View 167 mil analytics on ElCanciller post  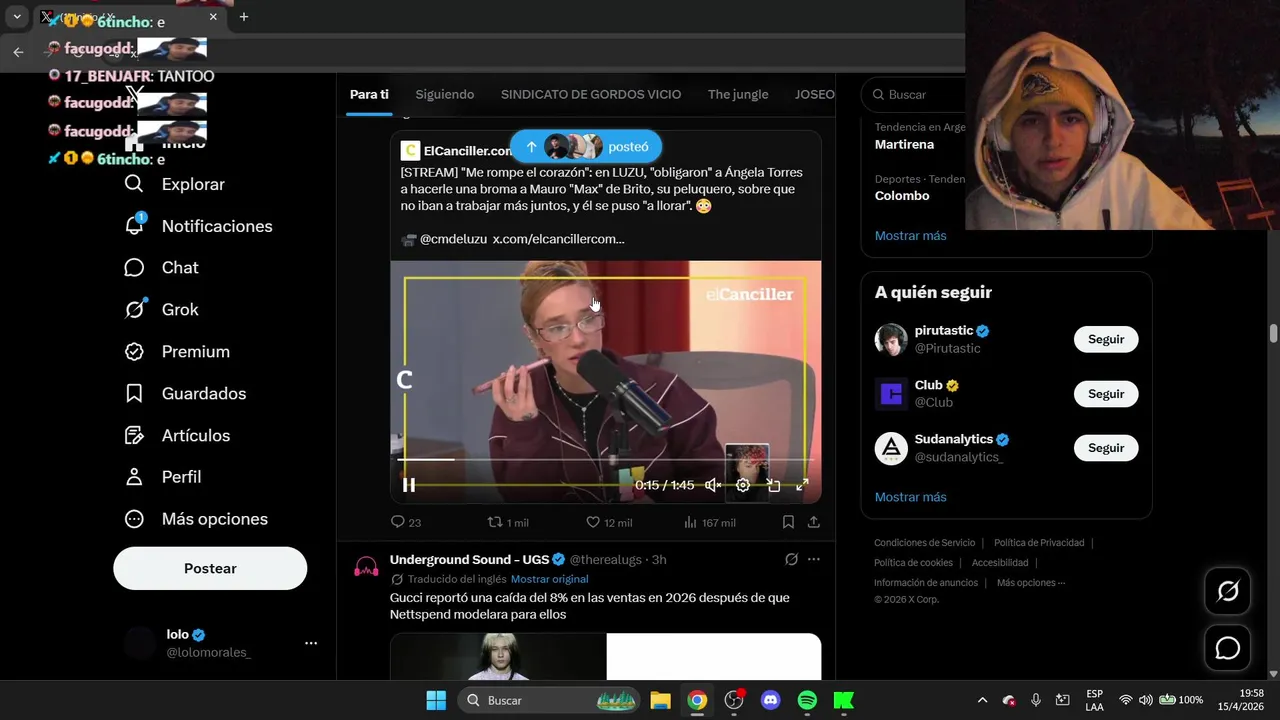click(x=709, y=522)
